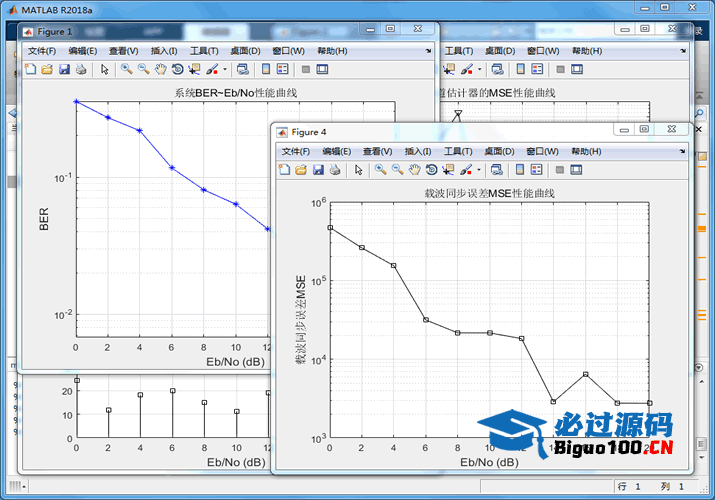Open file icon in Figure 4 toolbar

[x=301, y=170]
